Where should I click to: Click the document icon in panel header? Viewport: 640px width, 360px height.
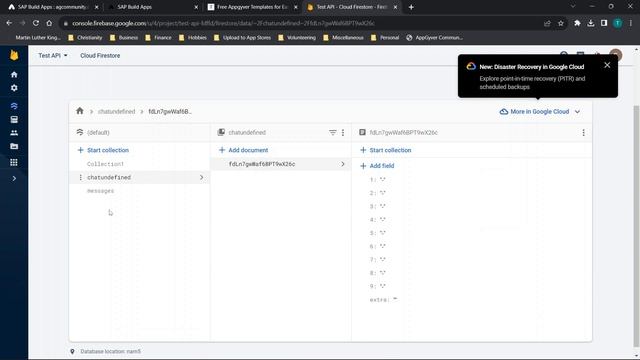coord(362,132)
